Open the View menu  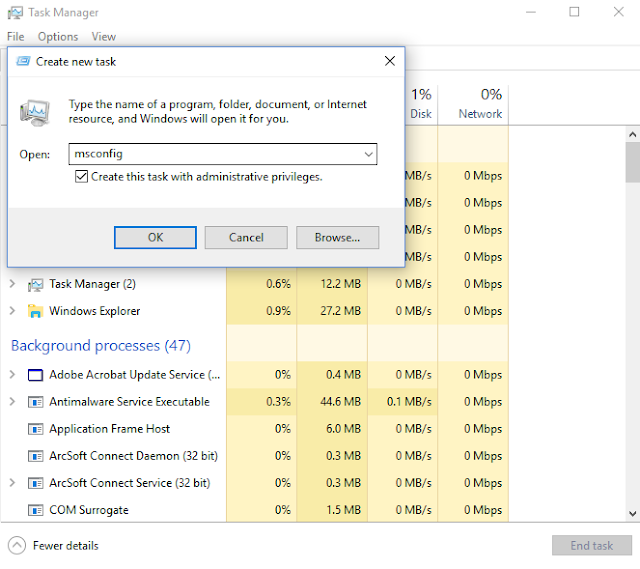tap(104, 37)
